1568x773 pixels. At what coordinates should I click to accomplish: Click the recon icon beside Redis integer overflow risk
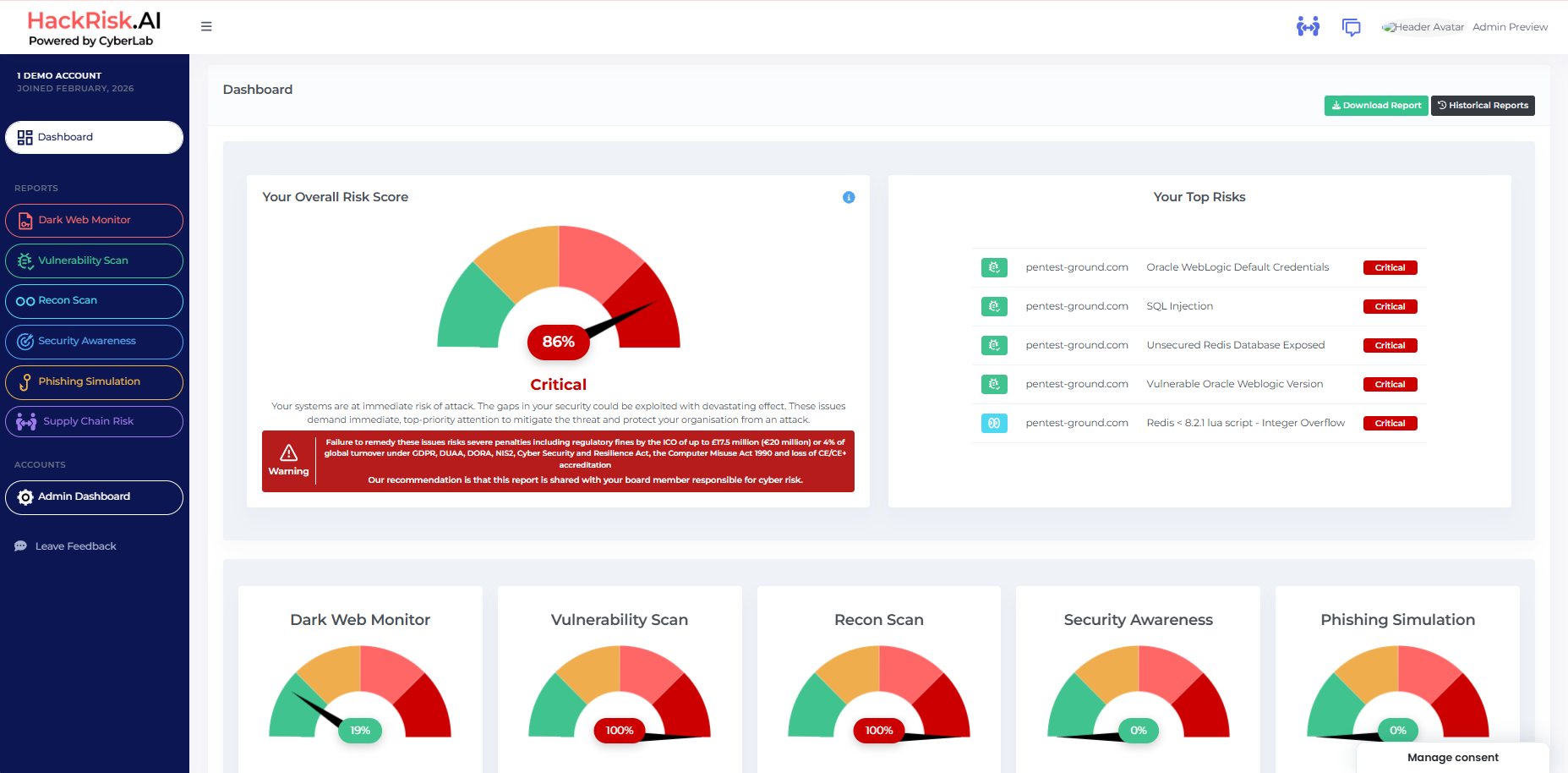994,423
